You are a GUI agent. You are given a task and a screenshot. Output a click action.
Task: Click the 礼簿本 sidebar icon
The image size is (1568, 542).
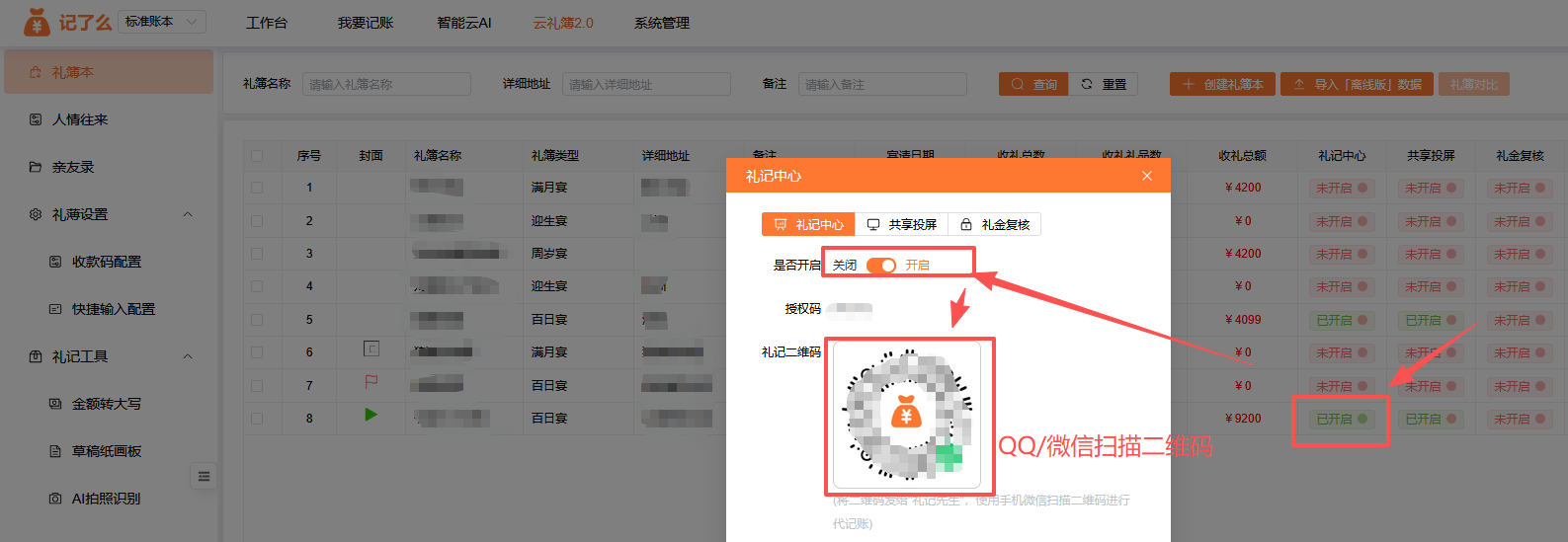[36, 72]
